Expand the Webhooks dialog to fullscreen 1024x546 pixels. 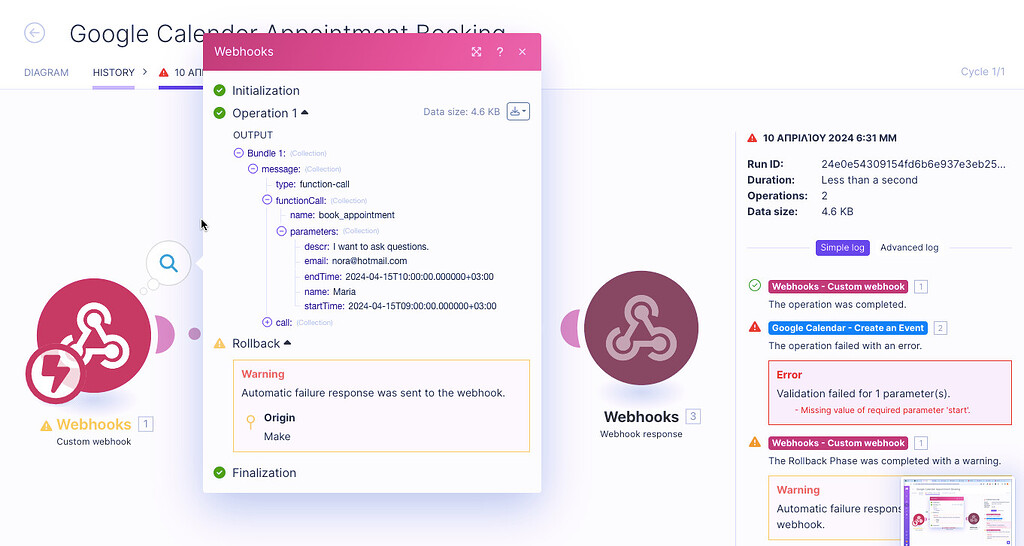(476, 52)
